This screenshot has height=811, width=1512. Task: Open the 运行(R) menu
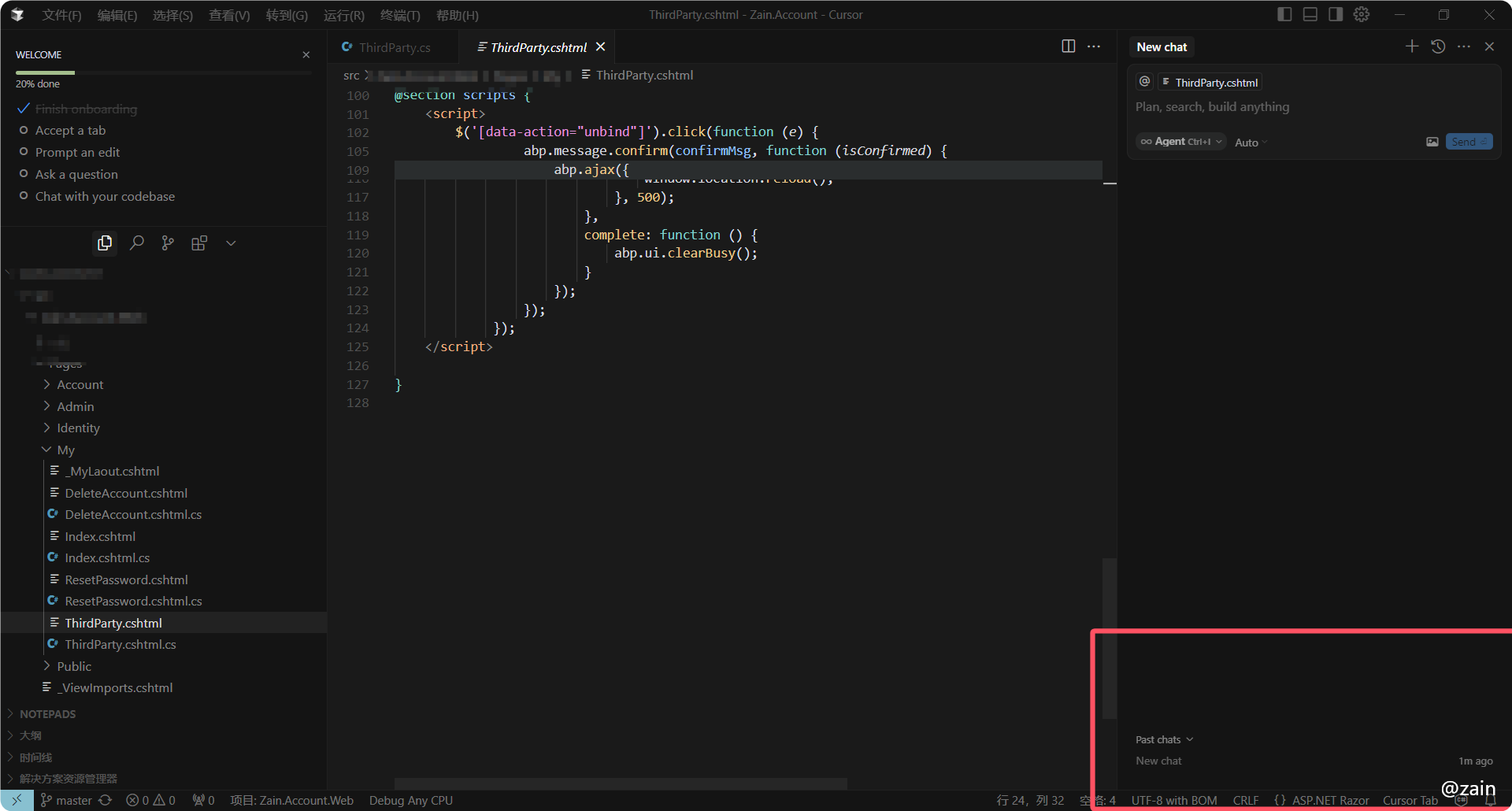(x=344, y=15)
